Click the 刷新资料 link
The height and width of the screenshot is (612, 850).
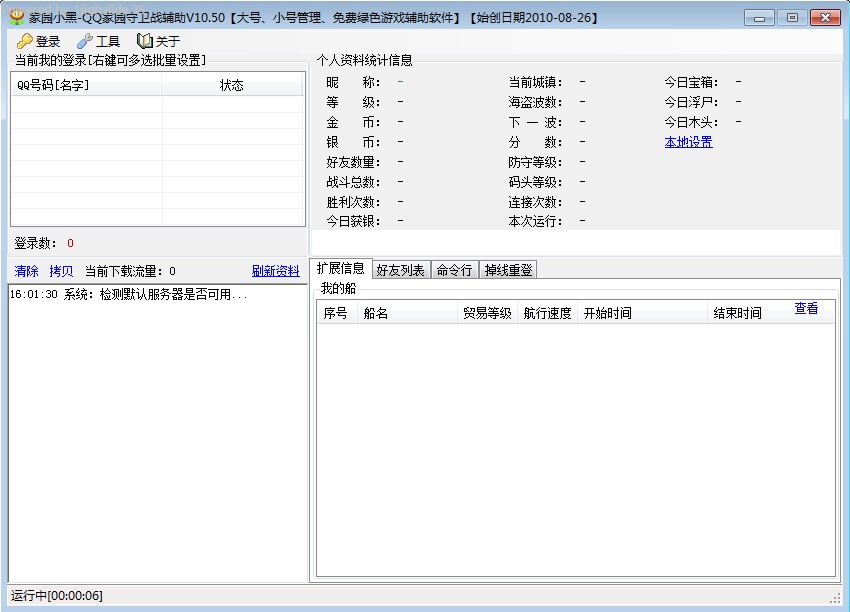275,271
